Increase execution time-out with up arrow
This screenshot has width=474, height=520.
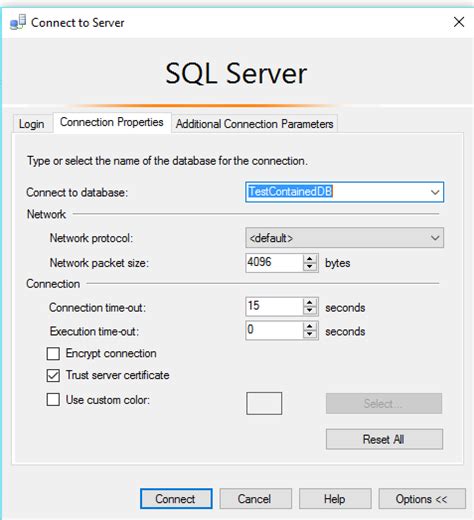pos(310,326)
